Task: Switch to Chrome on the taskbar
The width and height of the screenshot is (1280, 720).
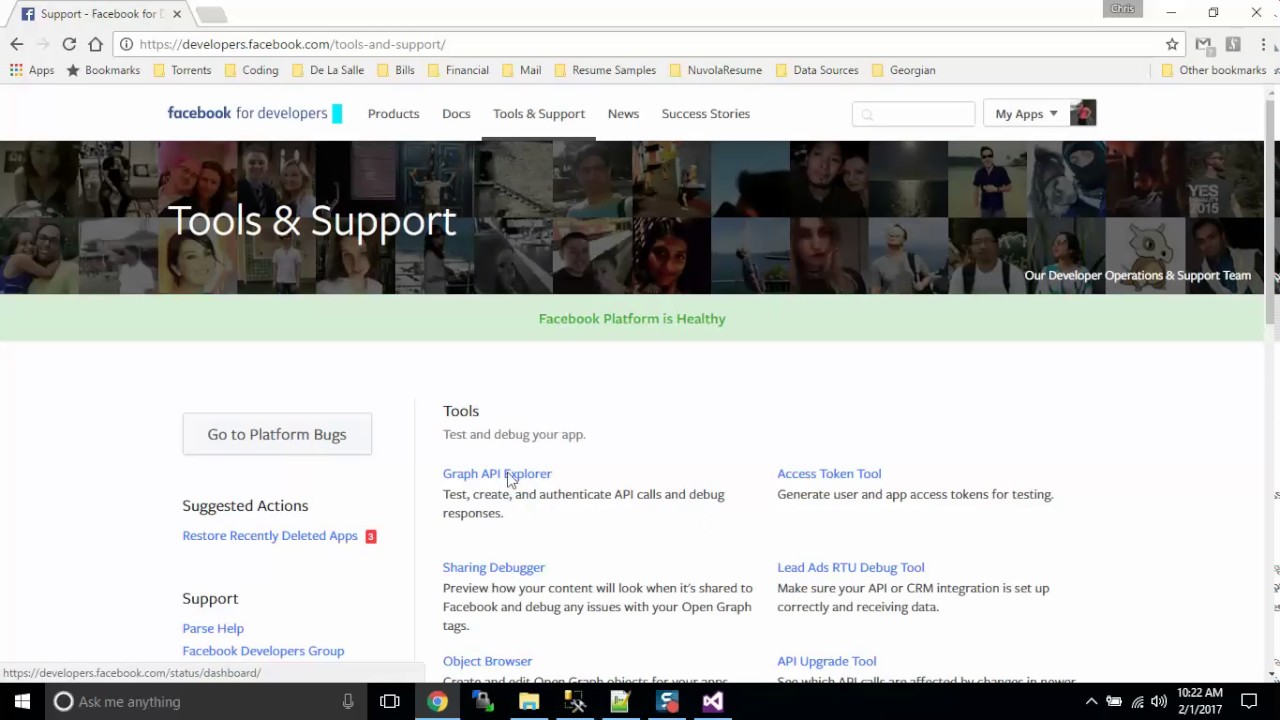Action: (x=437, y=701)
